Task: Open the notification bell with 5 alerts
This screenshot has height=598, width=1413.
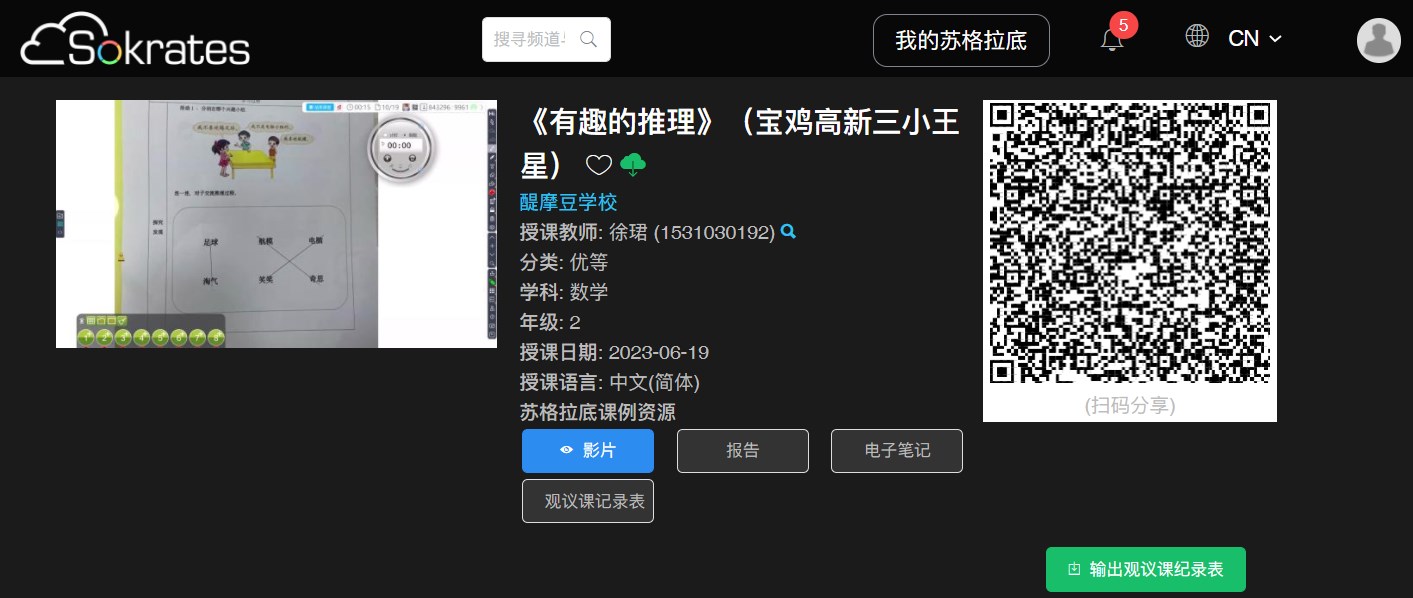Action: click(1112, 39)
